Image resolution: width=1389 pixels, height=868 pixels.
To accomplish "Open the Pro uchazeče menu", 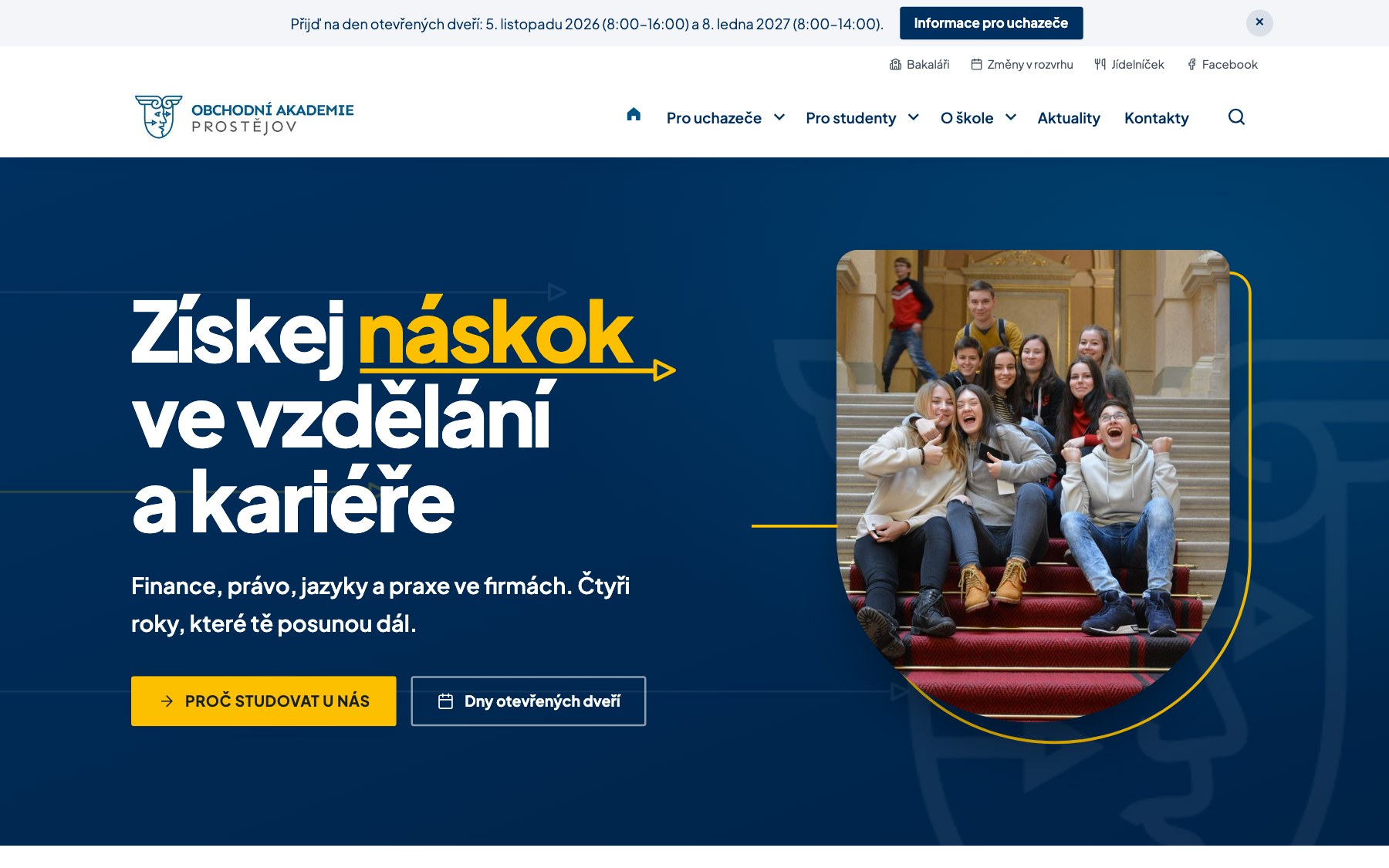I will 714,118.
